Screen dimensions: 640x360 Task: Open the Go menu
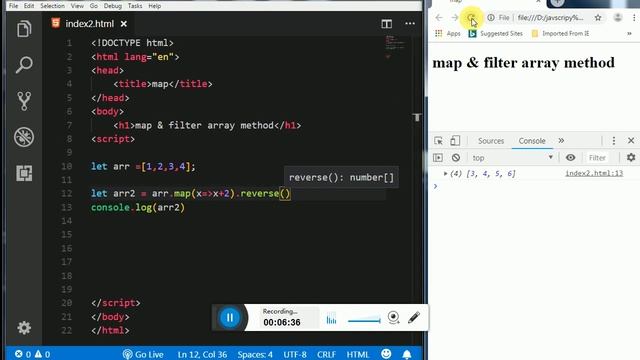pos(94,6)
